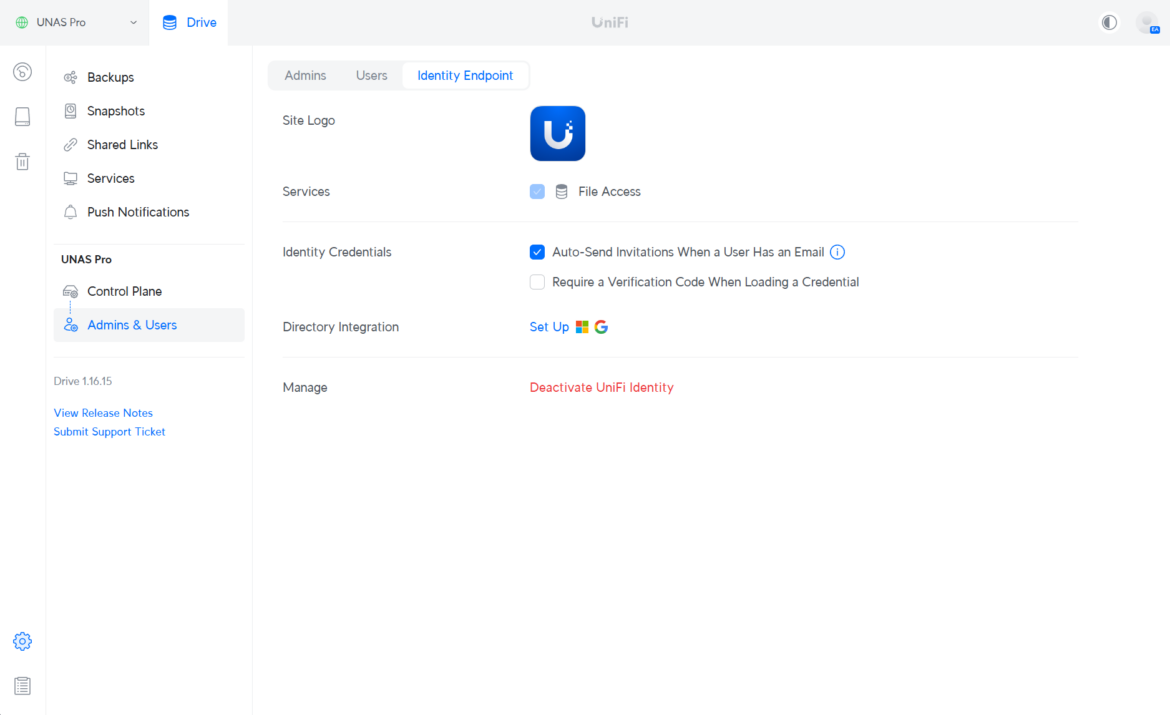Click the UniFi site logo image
Screen dimensions: 1170x715
557,134
